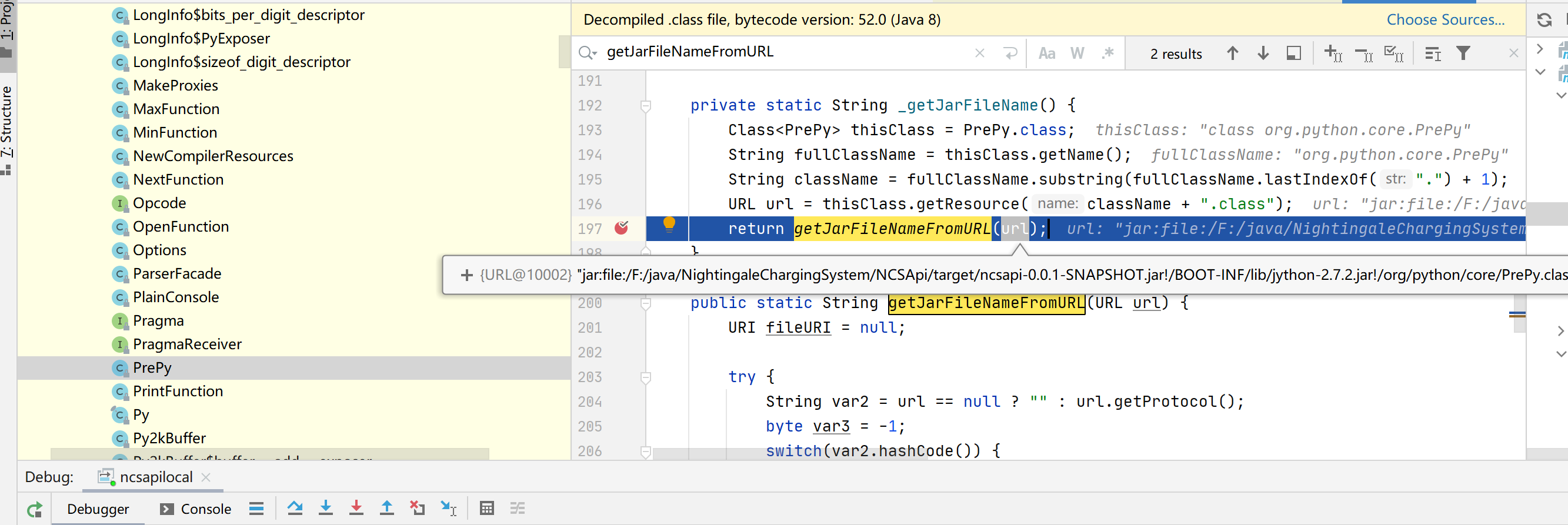
Task: Open Evaluate Expression calculator icon
Action: 486,508
